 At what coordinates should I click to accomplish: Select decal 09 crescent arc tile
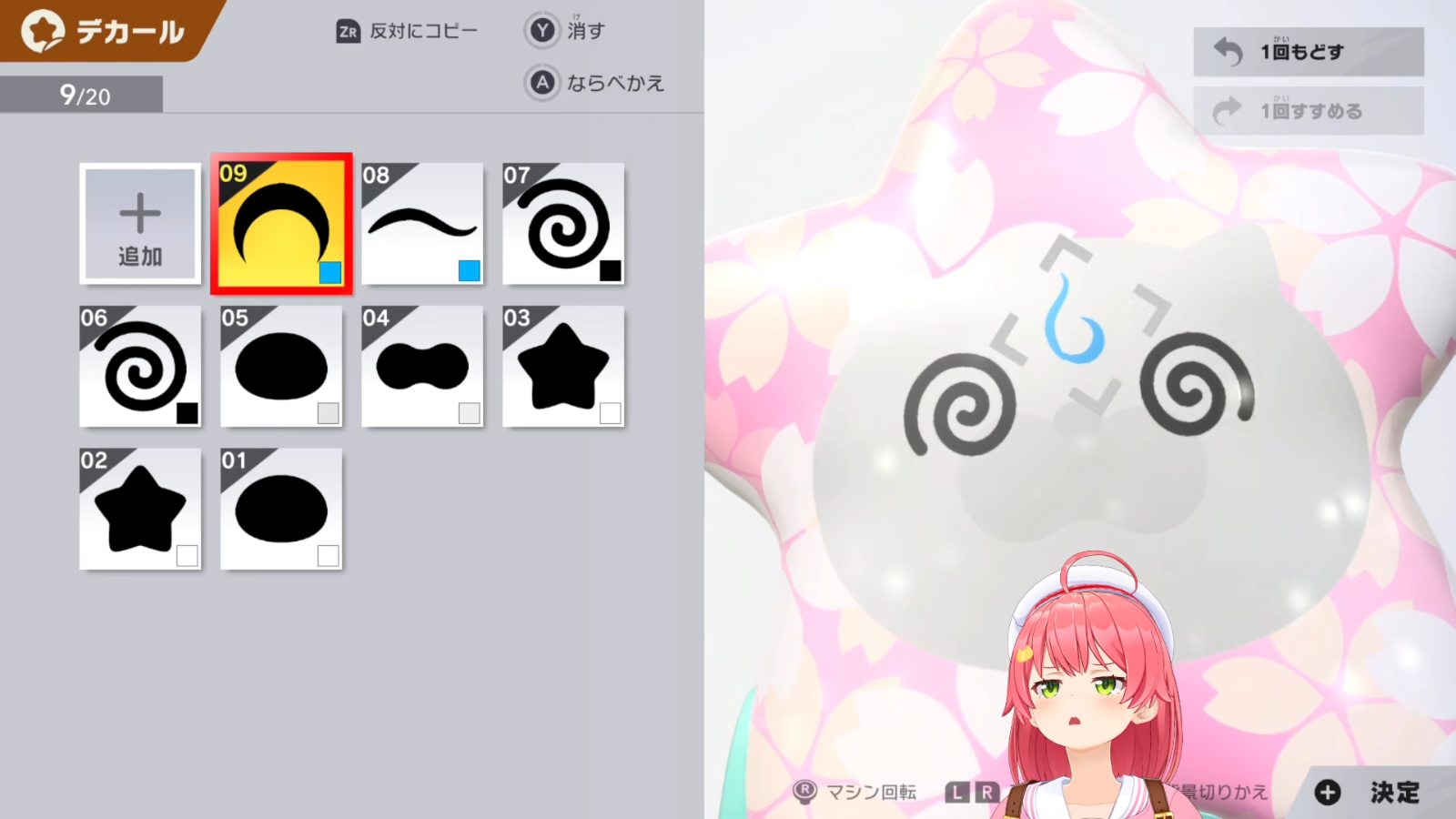(x=281, y=224)
